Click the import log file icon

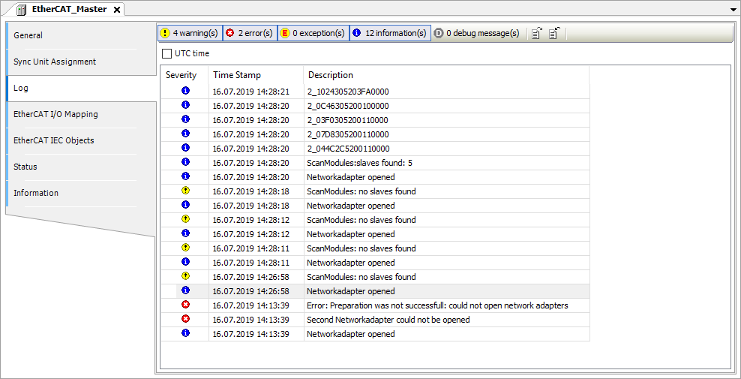[554, 34]
